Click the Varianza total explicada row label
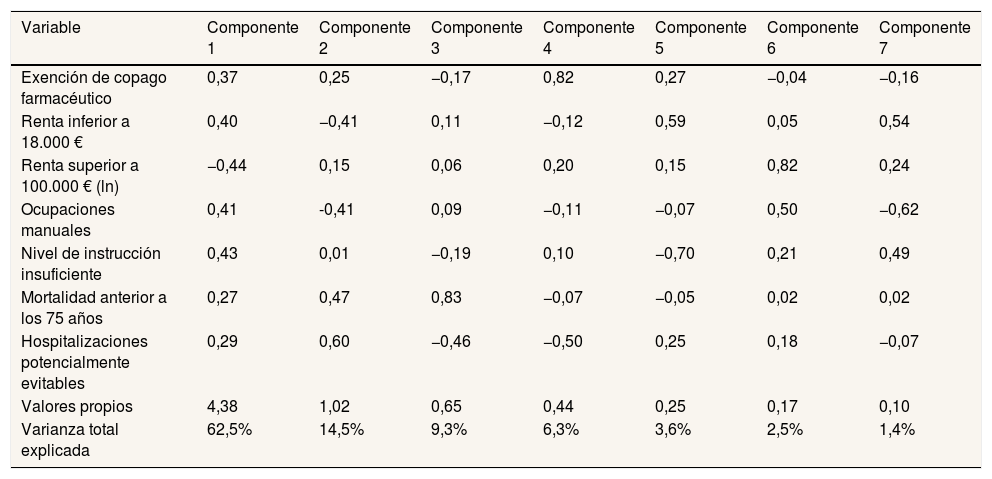Screen dimensions: 992x479 (68, 438)
